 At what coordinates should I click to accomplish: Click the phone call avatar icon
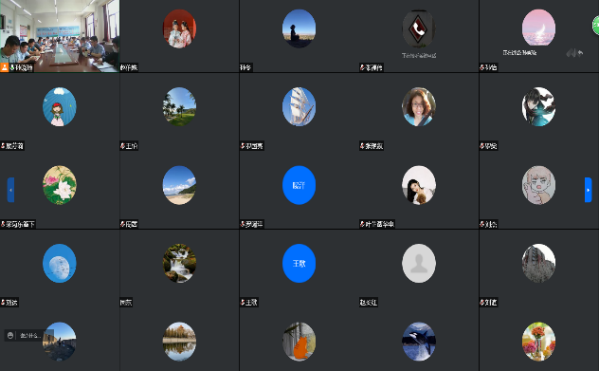coord(419,29)
